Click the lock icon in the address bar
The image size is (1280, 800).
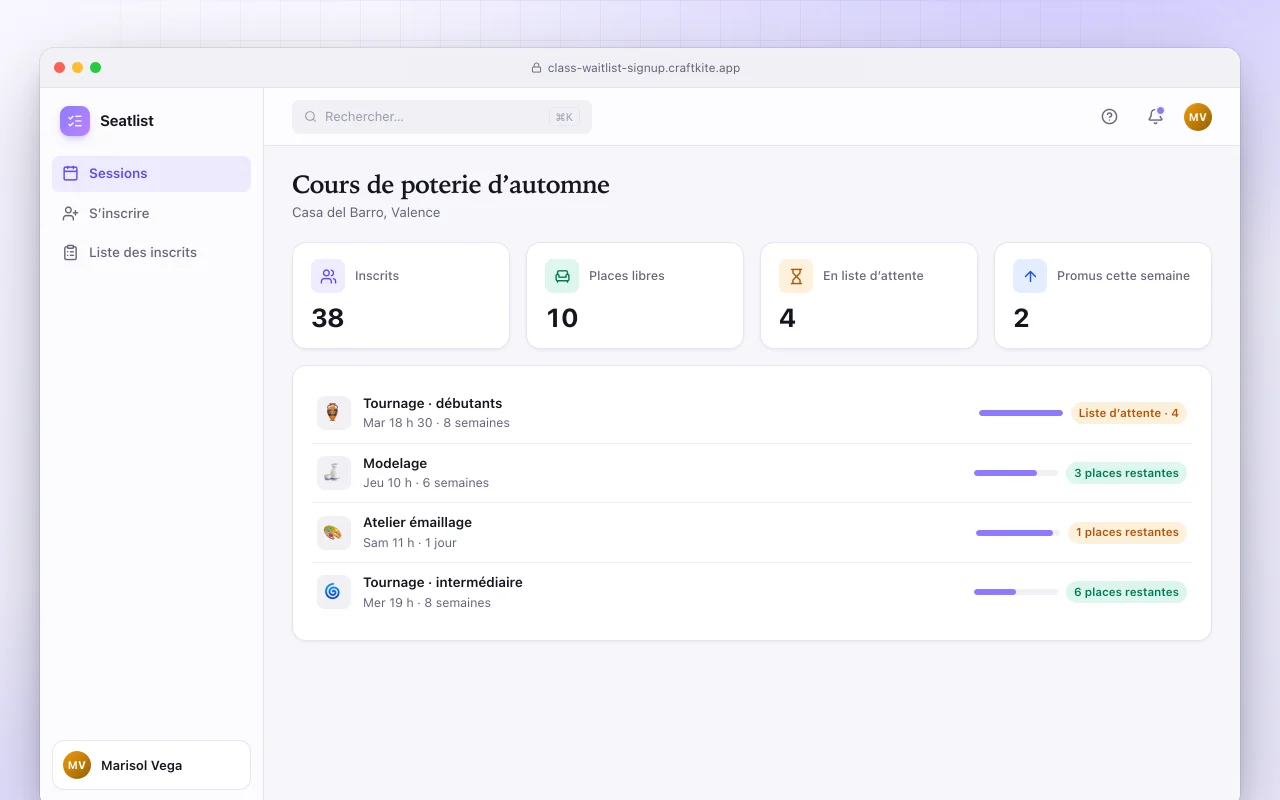[537, 68]
